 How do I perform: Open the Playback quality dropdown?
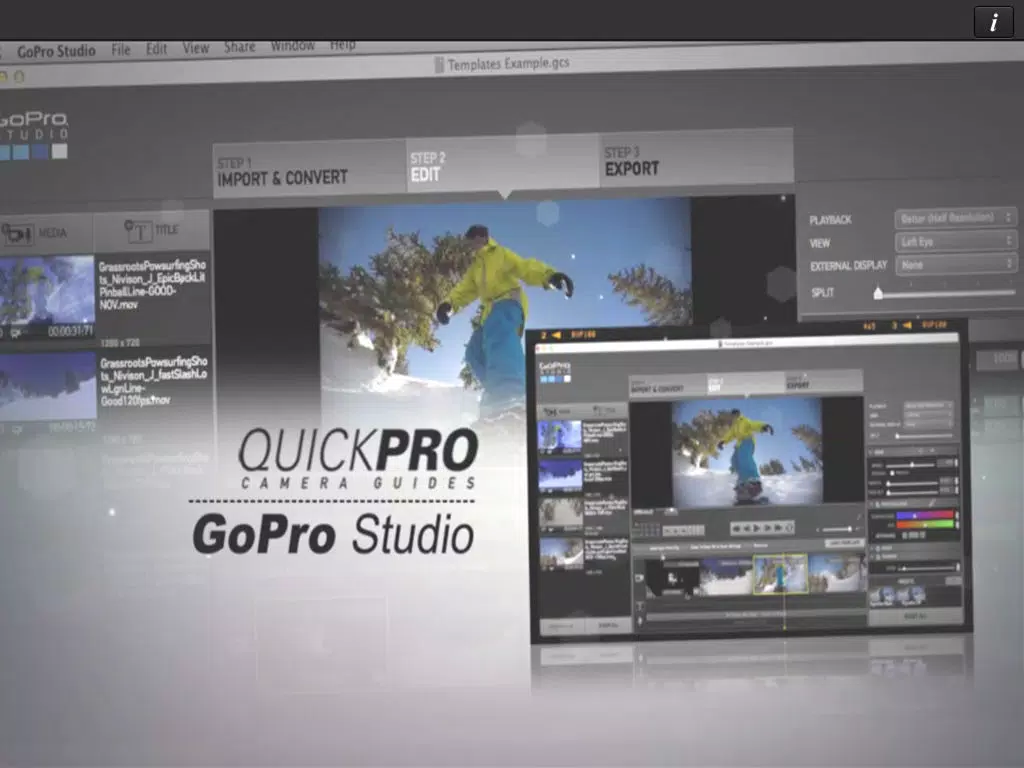[x=954, y=217]
